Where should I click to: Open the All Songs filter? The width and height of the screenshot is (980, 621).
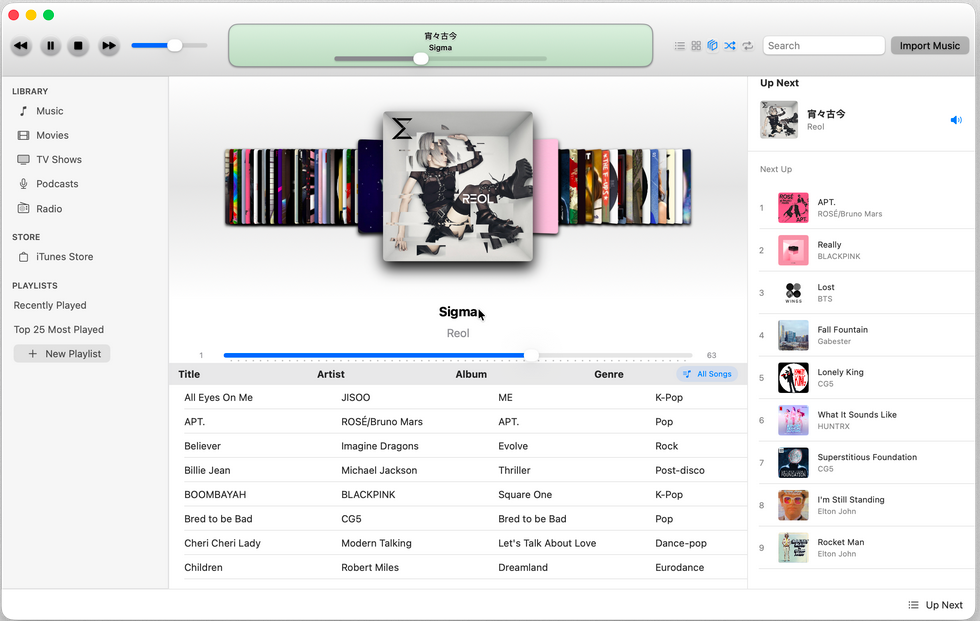click(708, 374)
